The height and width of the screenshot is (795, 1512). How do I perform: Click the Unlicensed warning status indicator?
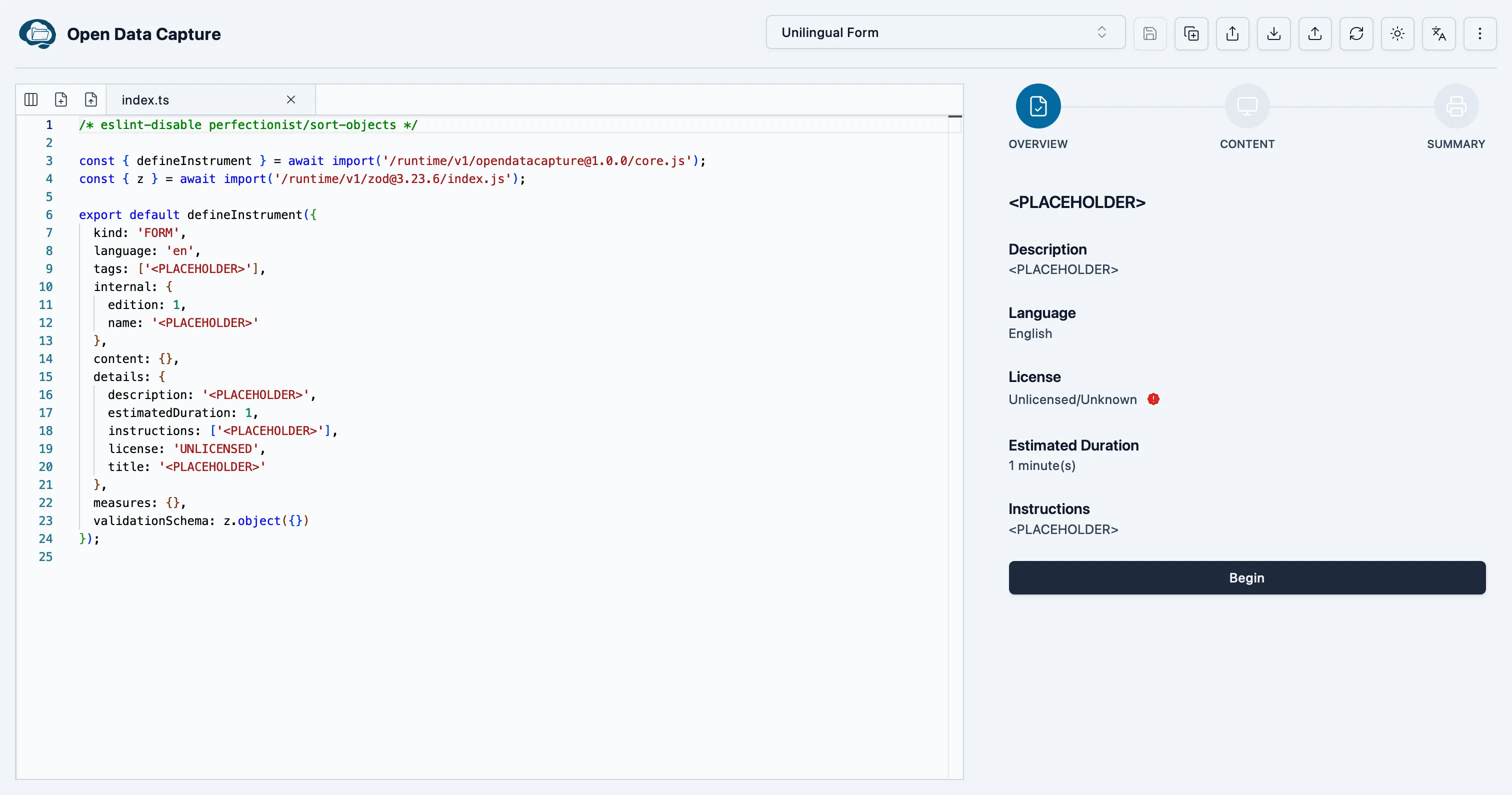[1153, 399]
